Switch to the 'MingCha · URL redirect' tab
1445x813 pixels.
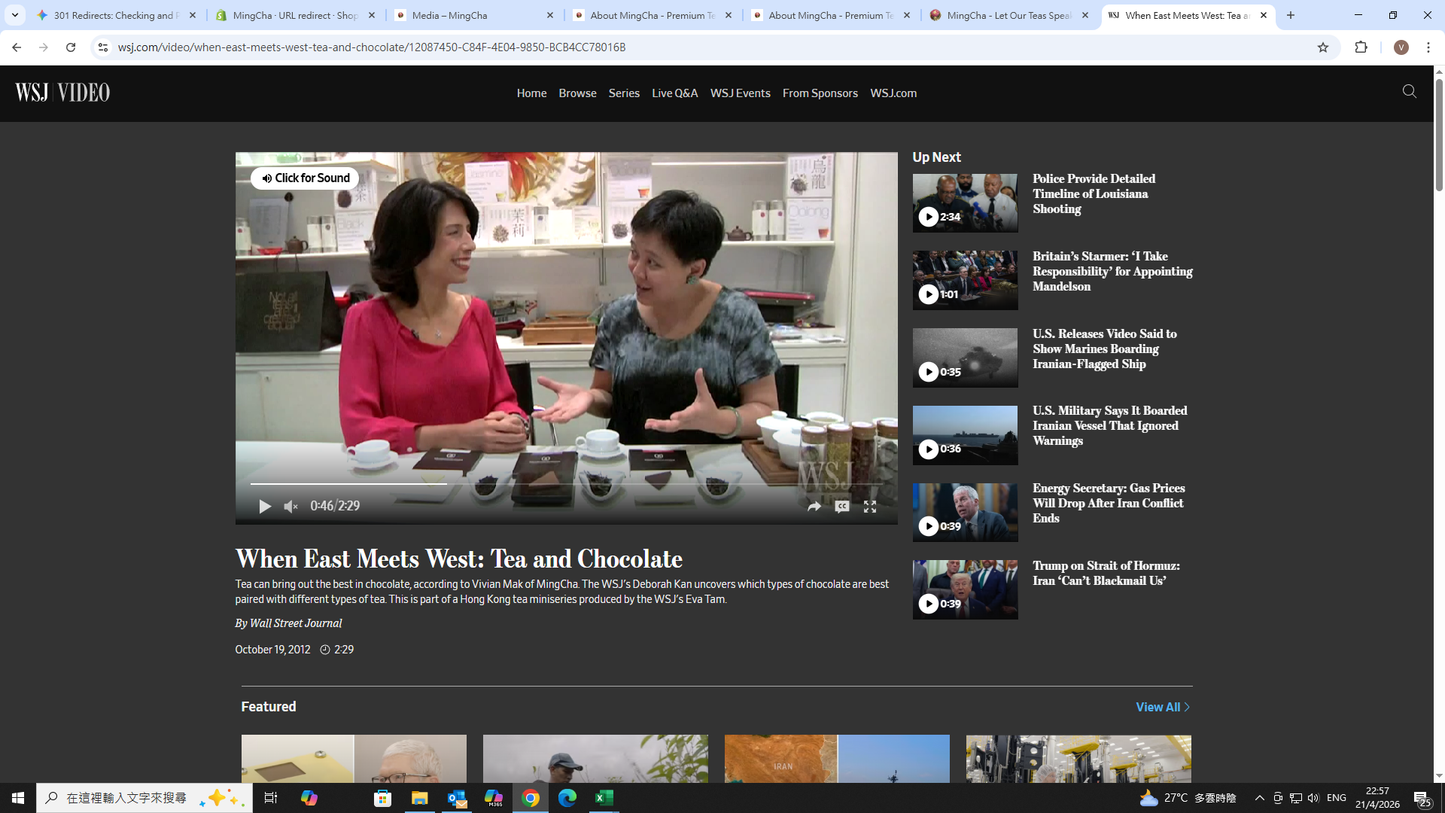click(x=297, y=15)
